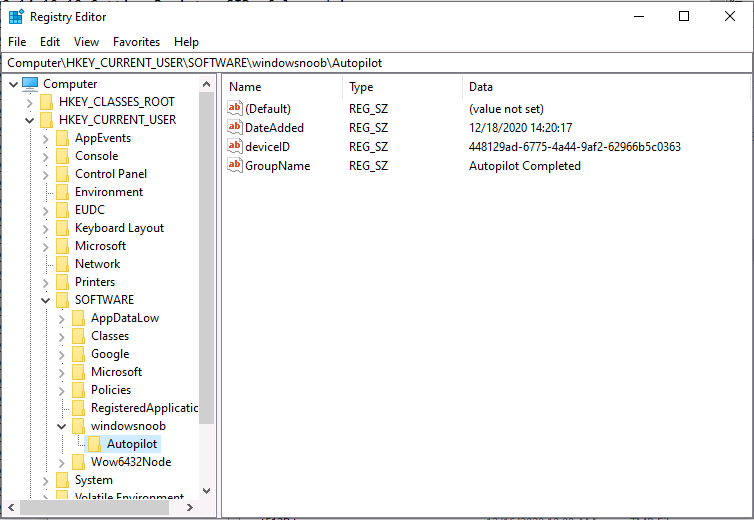Select the RegisteredApplications key
The image size is (754, 520).
pyautogui.click(x=144, y=408)
